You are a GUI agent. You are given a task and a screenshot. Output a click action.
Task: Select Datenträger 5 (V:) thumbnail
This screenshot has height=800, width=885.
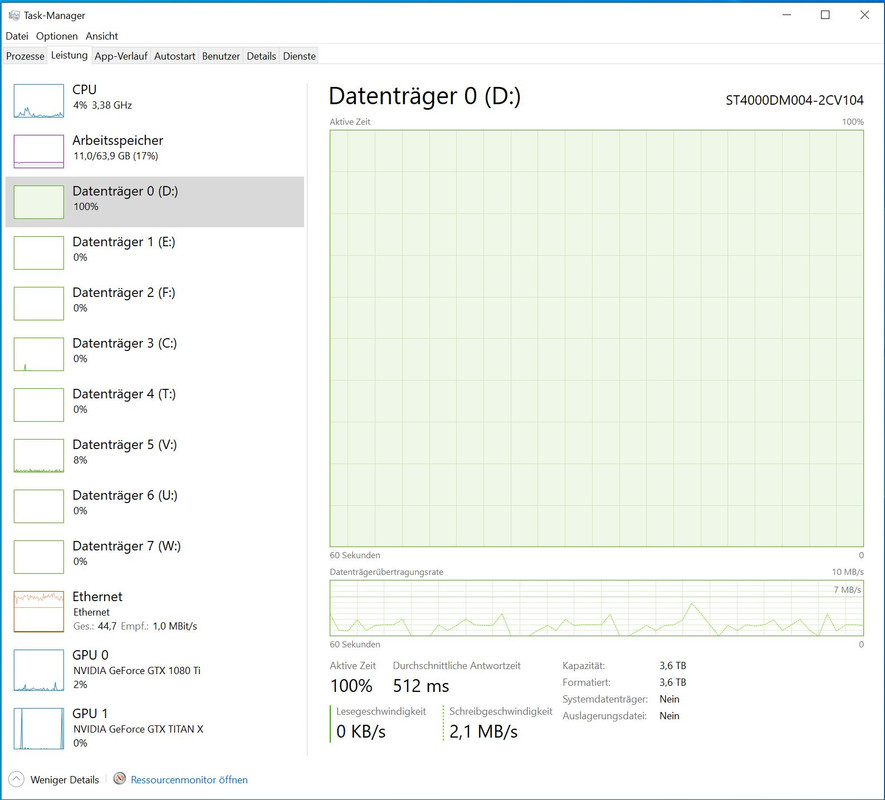[x=39, y=456]
